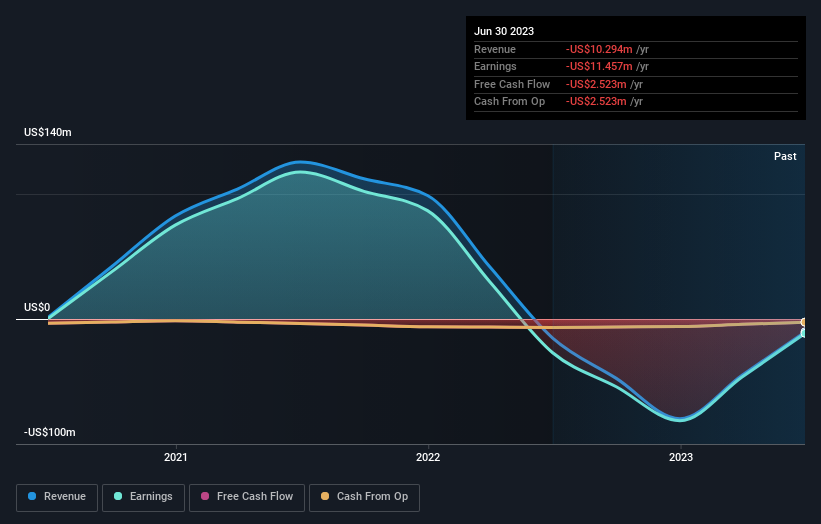Click the -US$100m y-axis label
Image resolution: width=821 pixels, height=524 pixels.
tap(50, 432)
